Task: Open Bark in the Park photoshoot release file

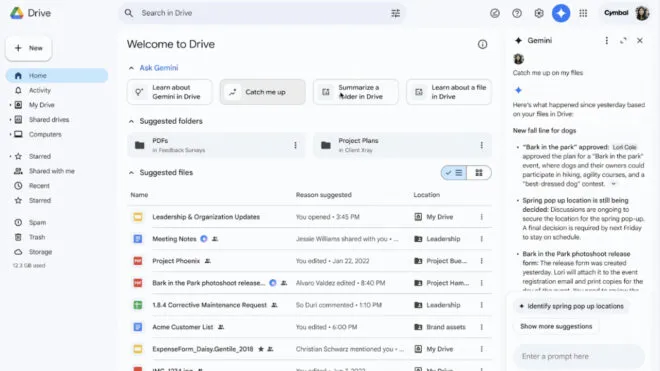Action: [208, 283]
